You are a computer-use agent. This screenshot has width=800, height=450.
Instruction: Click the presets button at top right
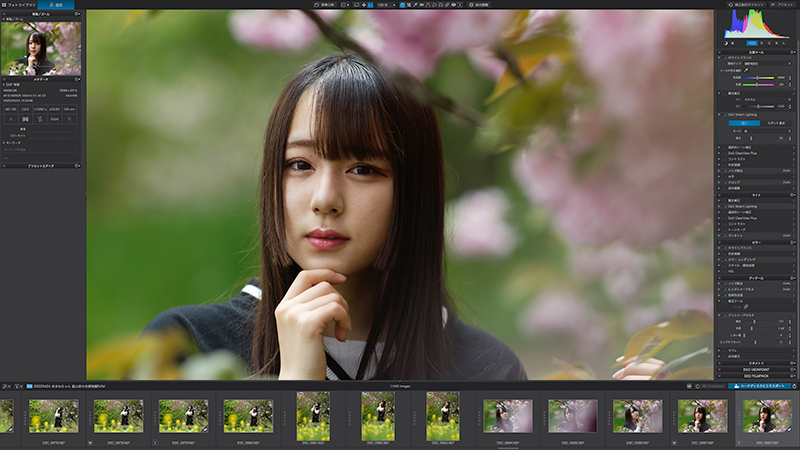point(782,5)
